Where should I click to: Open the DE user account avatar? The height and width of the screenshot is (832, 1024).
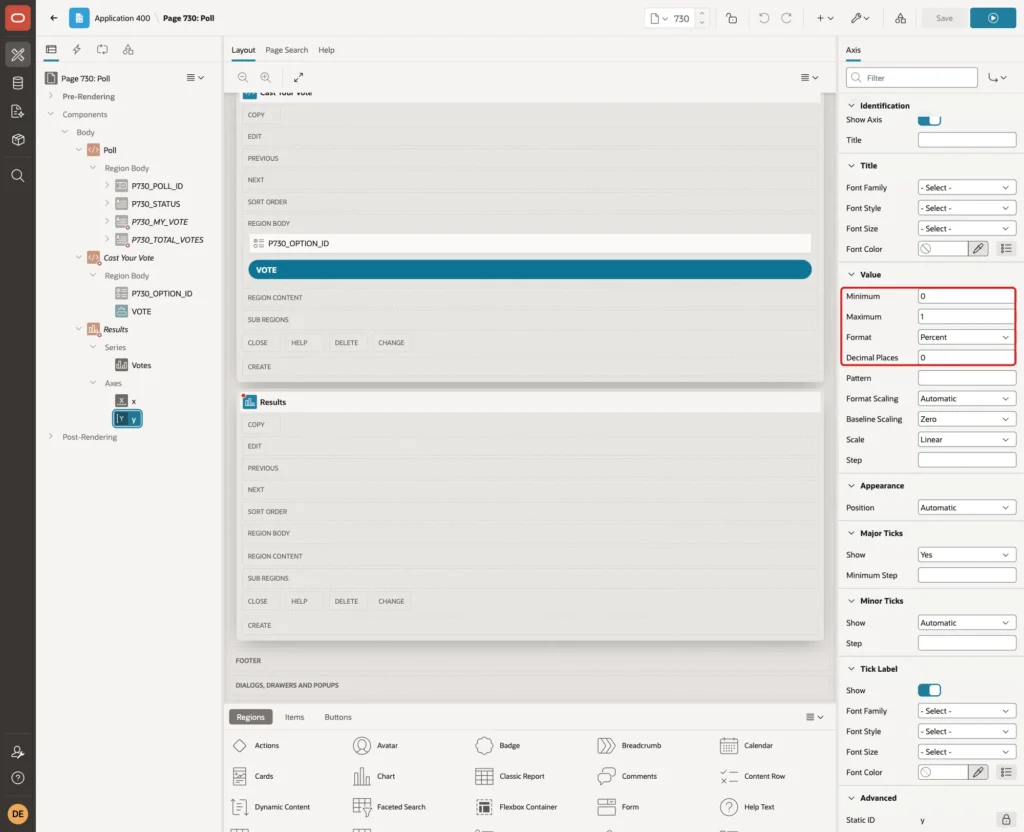18,814
